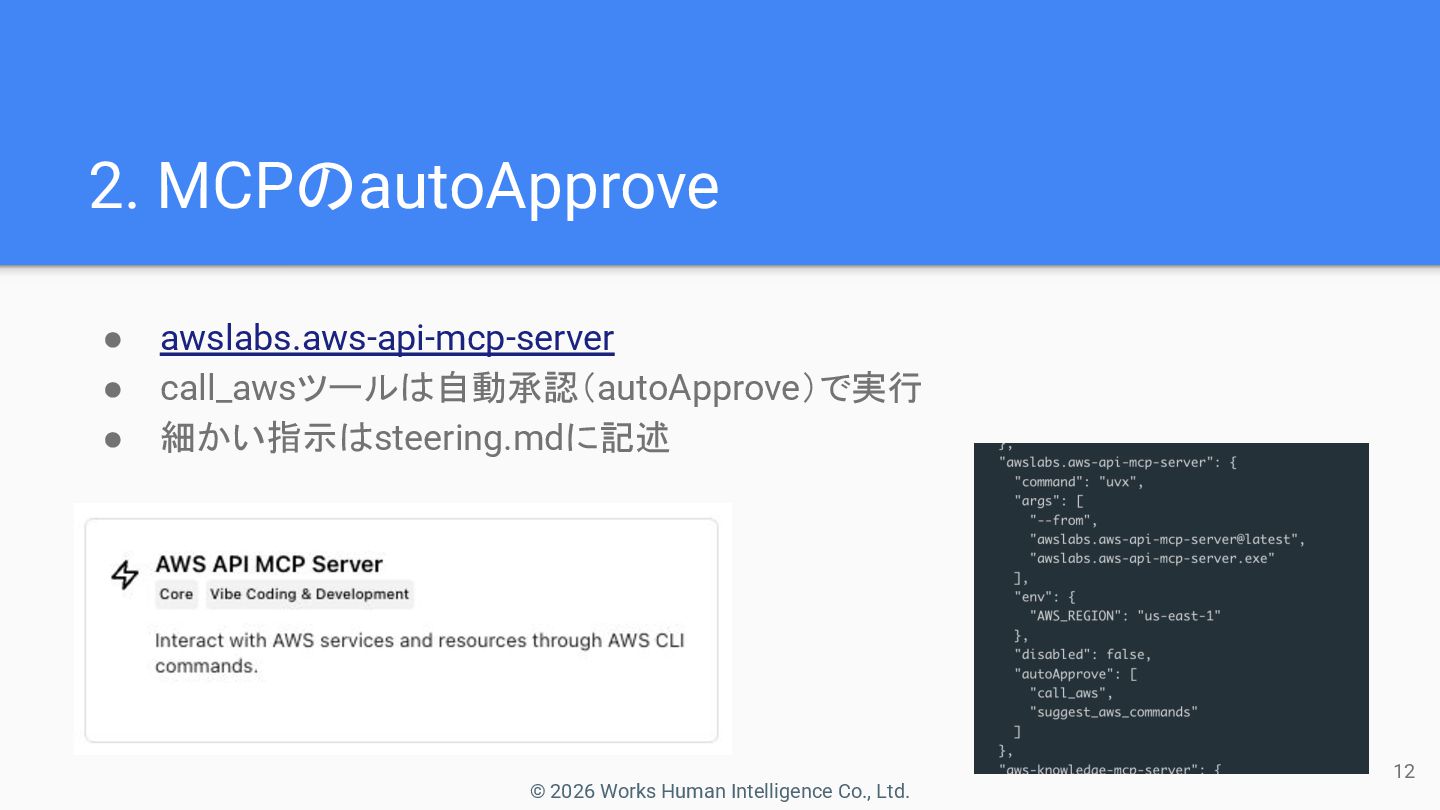Select the Core tag badge

tap(176, 594)
